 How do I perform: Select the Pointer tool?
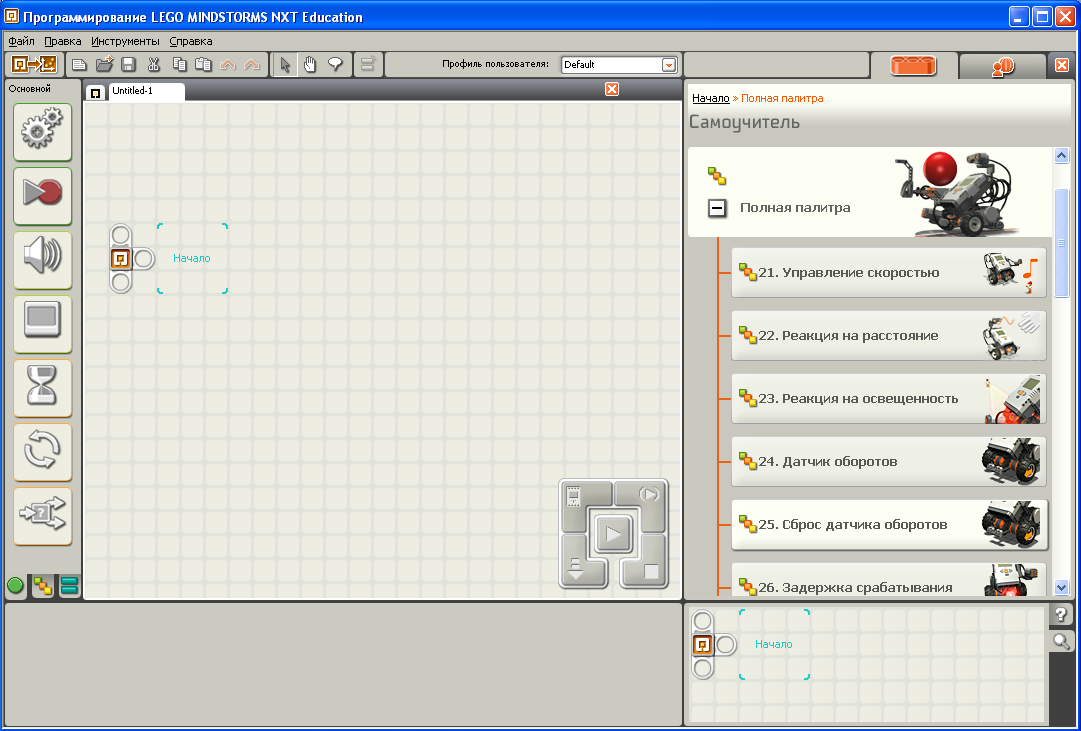click(x=285, y=65)
